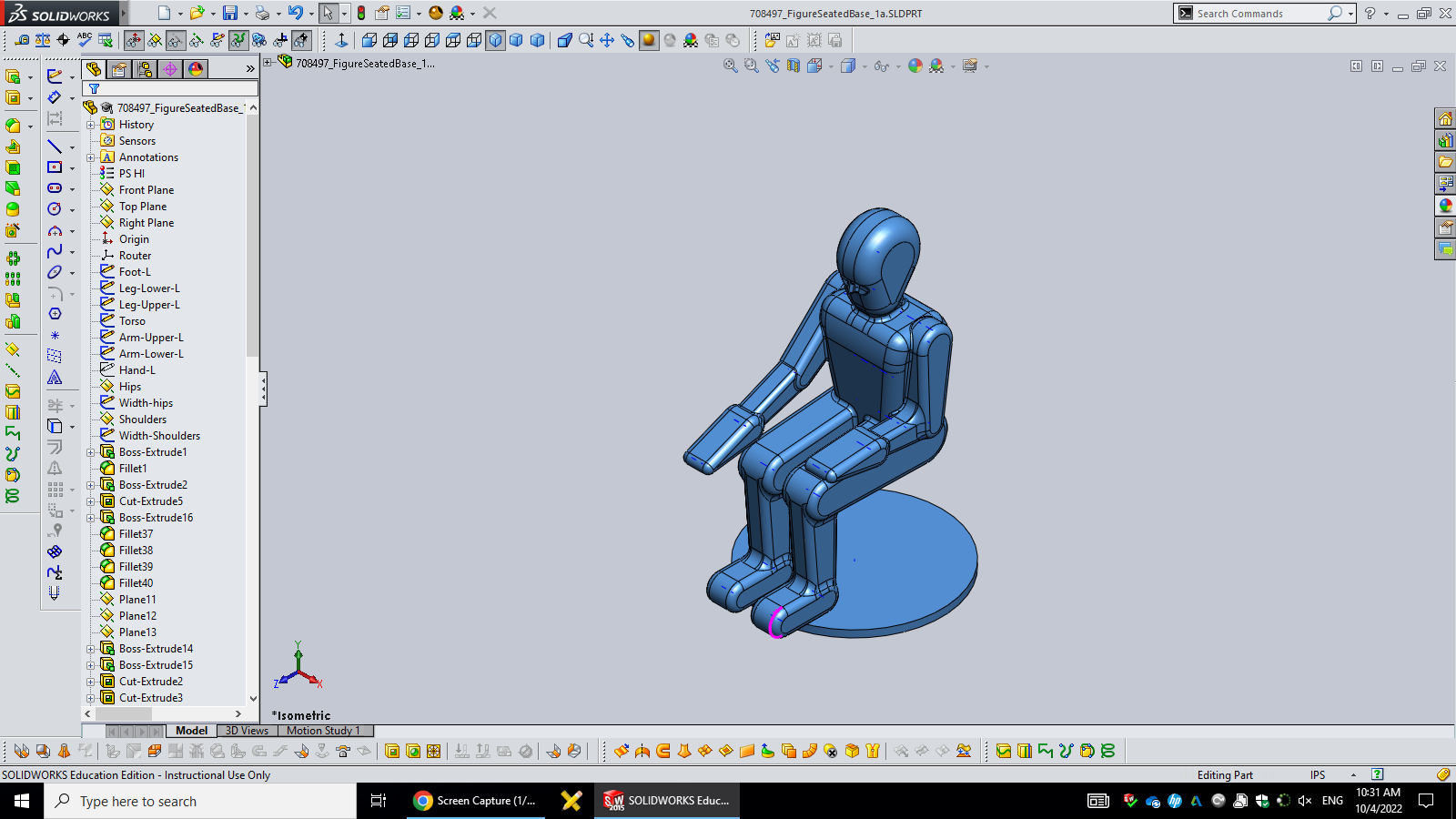Open the 3D Views tab
1456x819 pixels.
[248, 731]
